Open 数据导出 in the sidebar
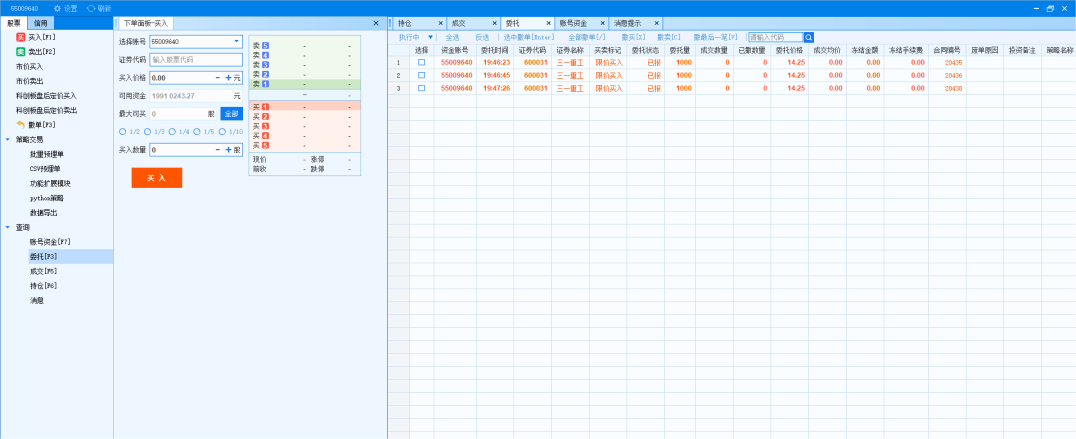Screen dimensions: 1076x439 [x=43, y=213]
